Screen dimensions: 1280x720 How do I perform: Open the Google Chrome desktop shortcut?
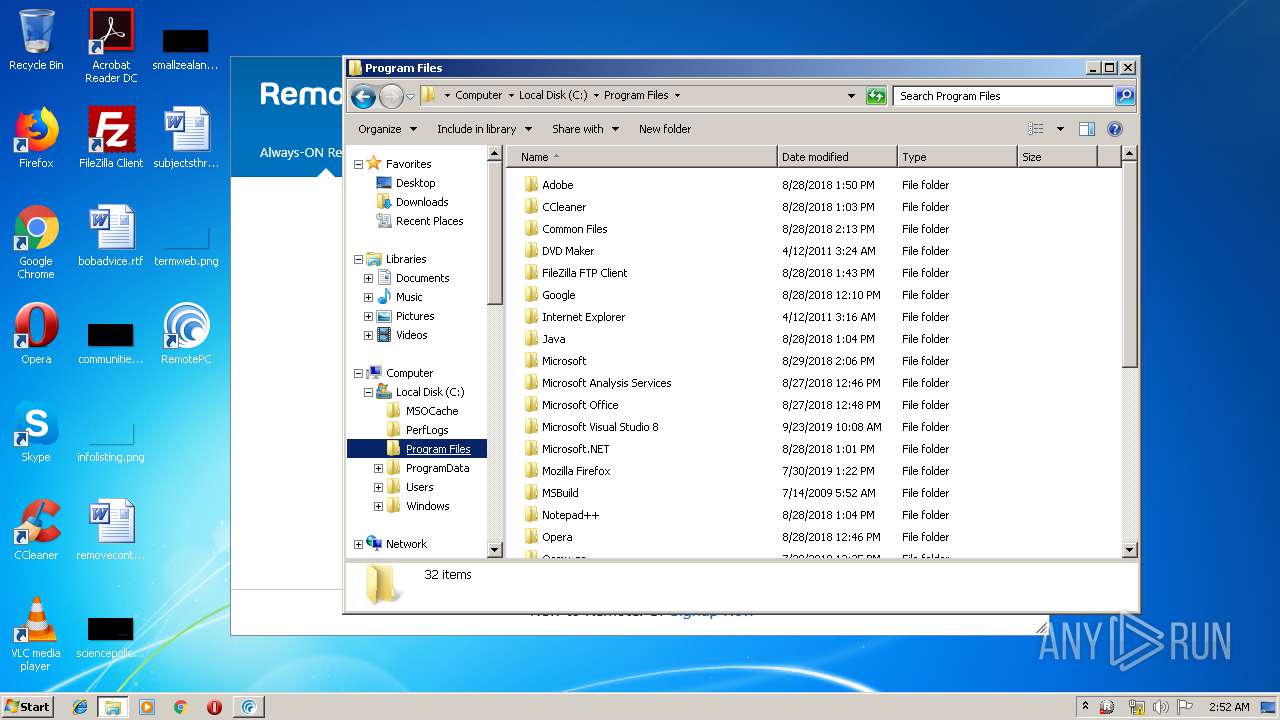(x=36, y=242)
